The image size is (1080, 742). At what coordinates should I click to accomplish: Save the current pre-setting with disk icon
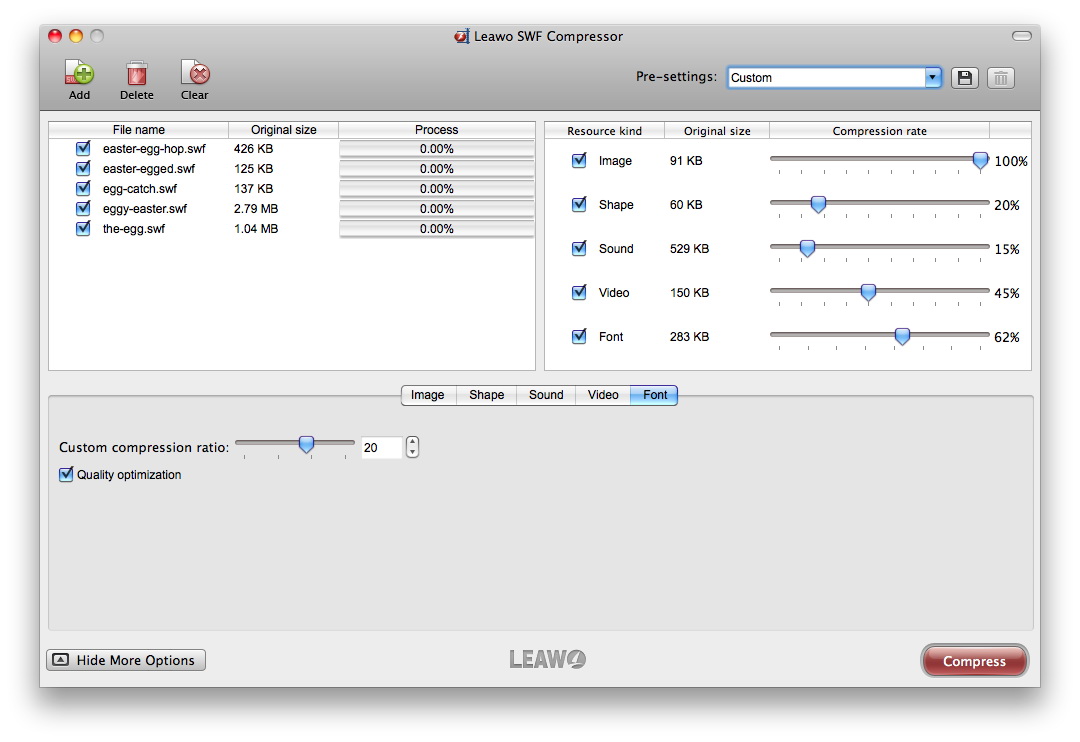coord(964,78)
